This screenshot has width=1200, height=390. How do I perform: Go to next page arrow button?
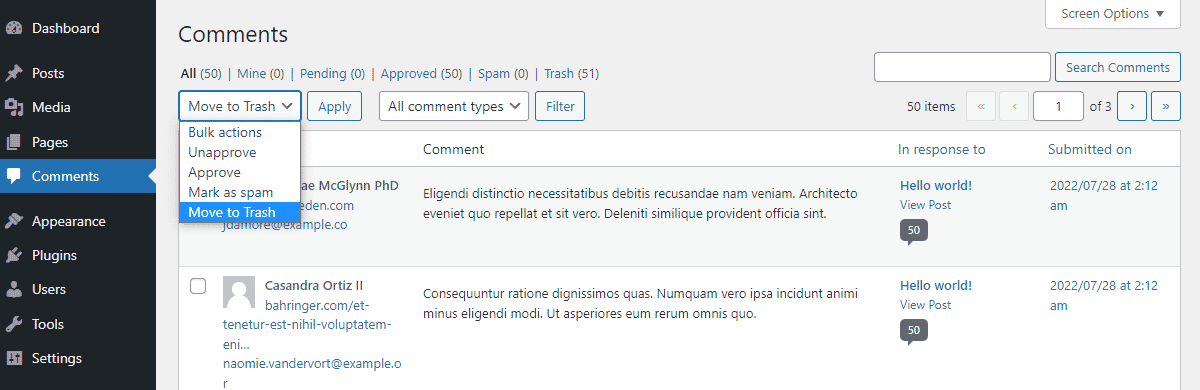pyautogui.click(x=1132, y=106)
